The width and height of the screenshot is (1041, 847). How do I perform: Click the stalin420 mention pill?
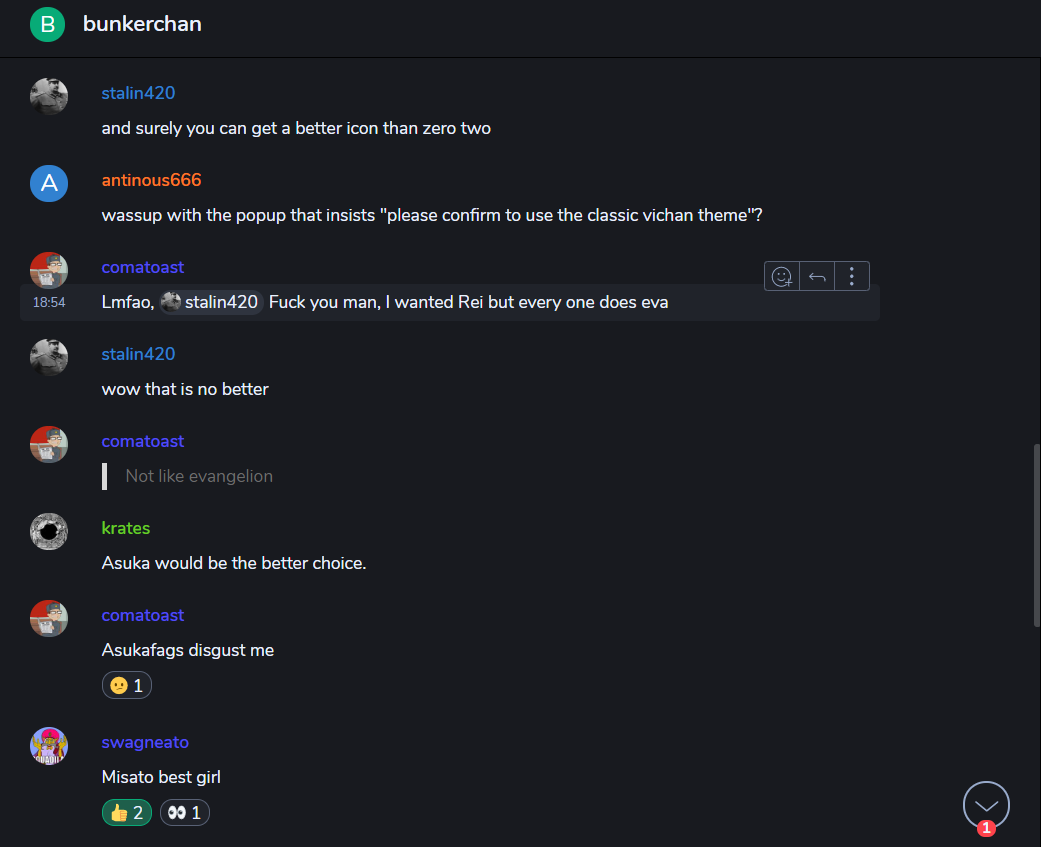pos(211,302)
